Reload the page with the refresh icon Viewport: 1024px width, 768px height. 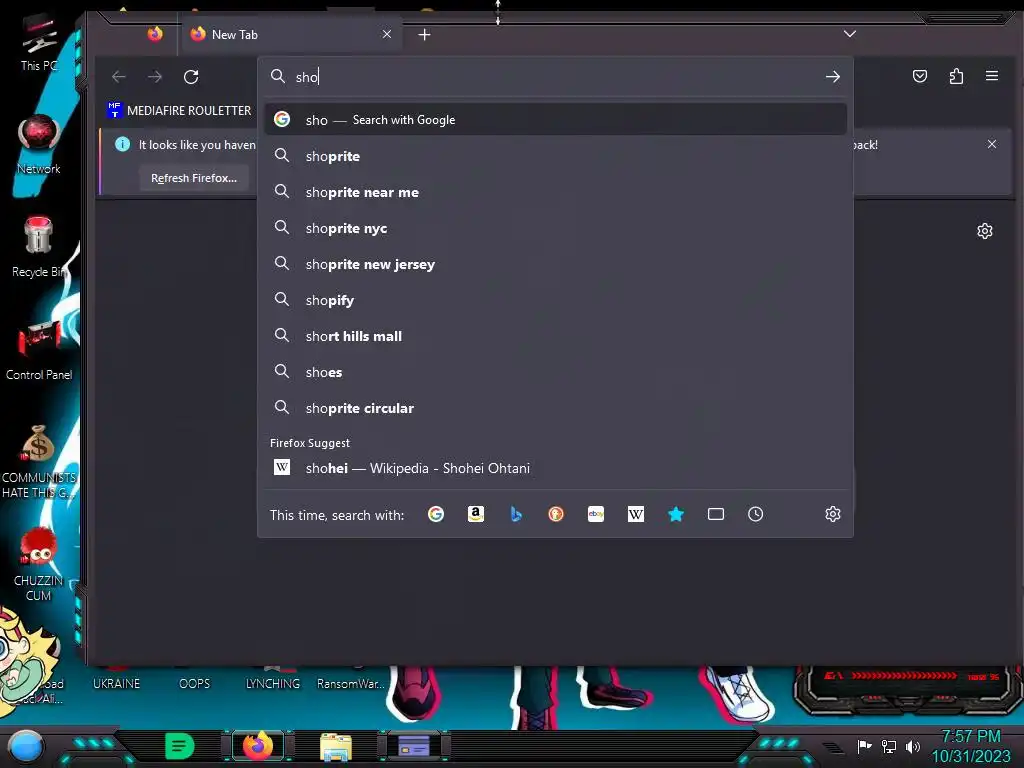click(x=191, y=77)
